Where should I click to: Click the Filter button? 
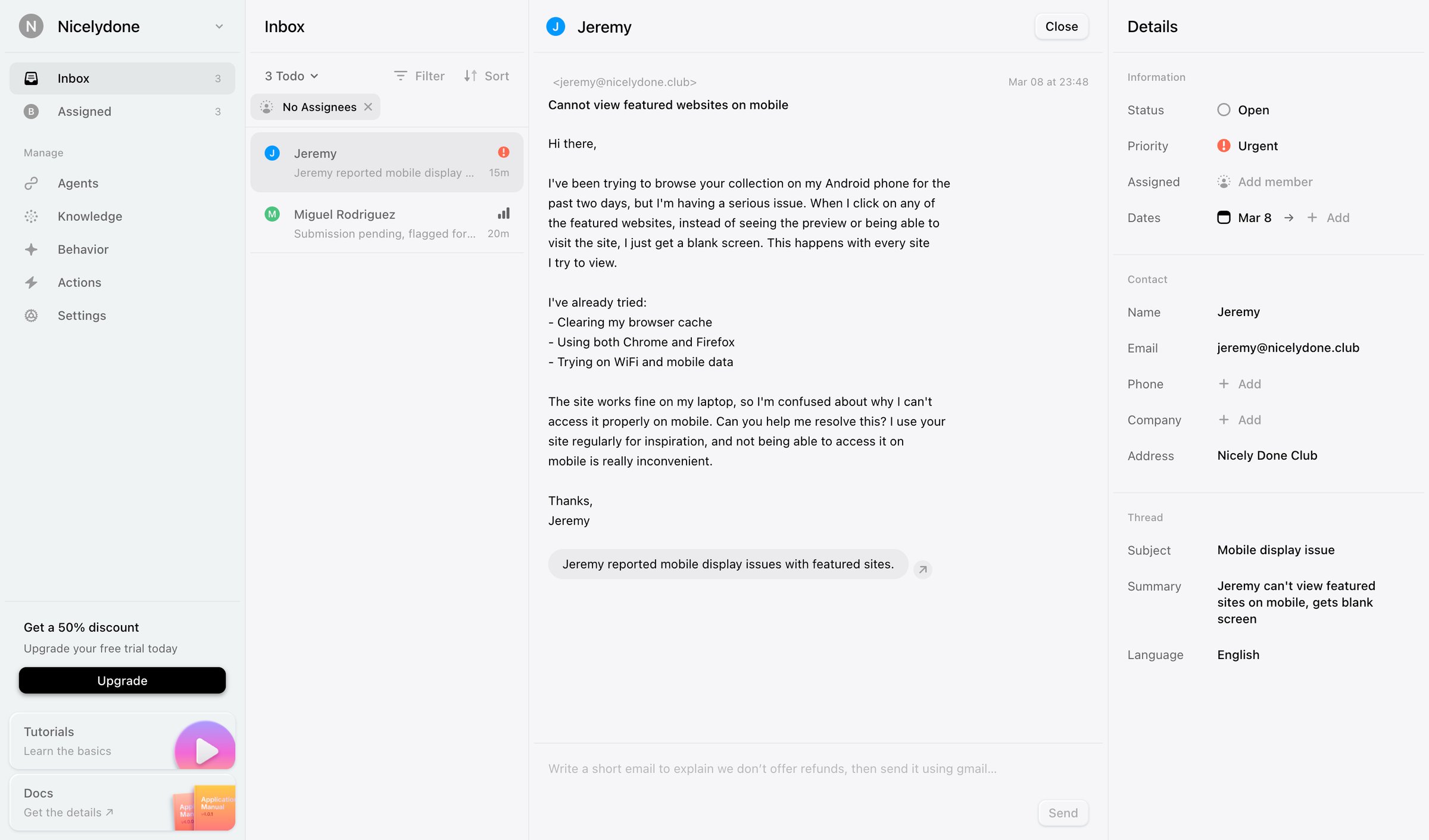pos(419,76)
